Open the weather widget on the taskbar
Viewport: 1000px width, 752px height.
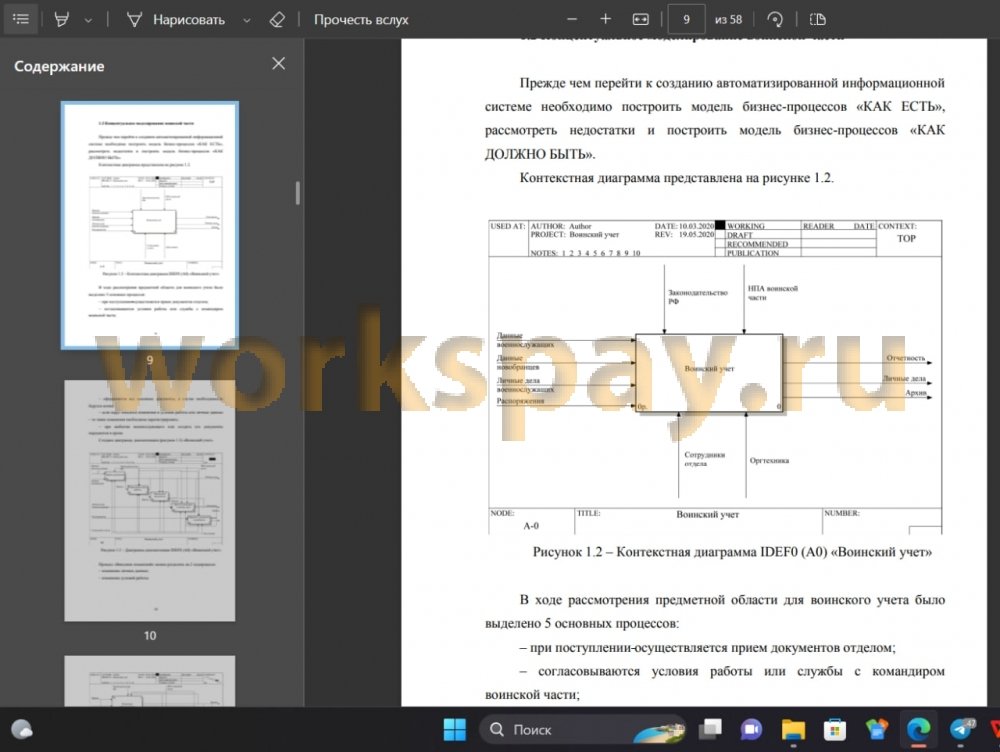[x=22, y=729]
